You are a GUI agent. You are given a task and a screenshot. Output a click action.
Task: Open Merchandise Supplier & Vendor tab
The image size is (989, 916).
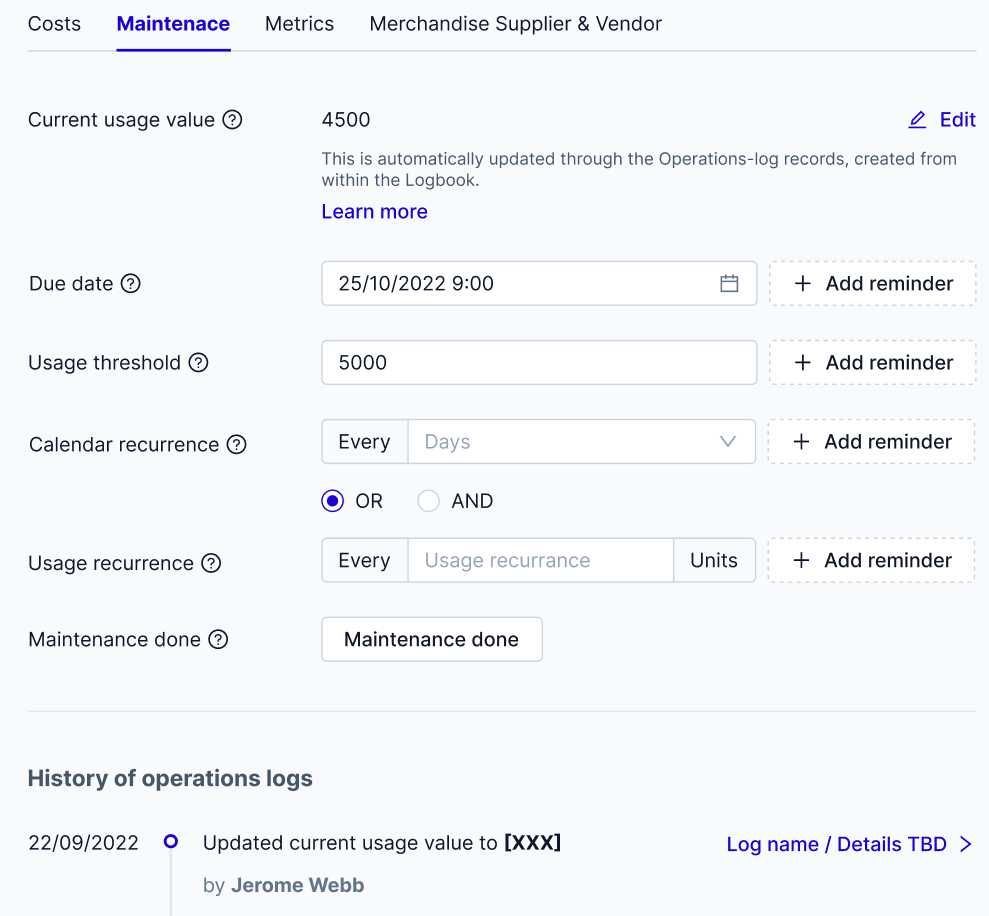tap(515, 23)
